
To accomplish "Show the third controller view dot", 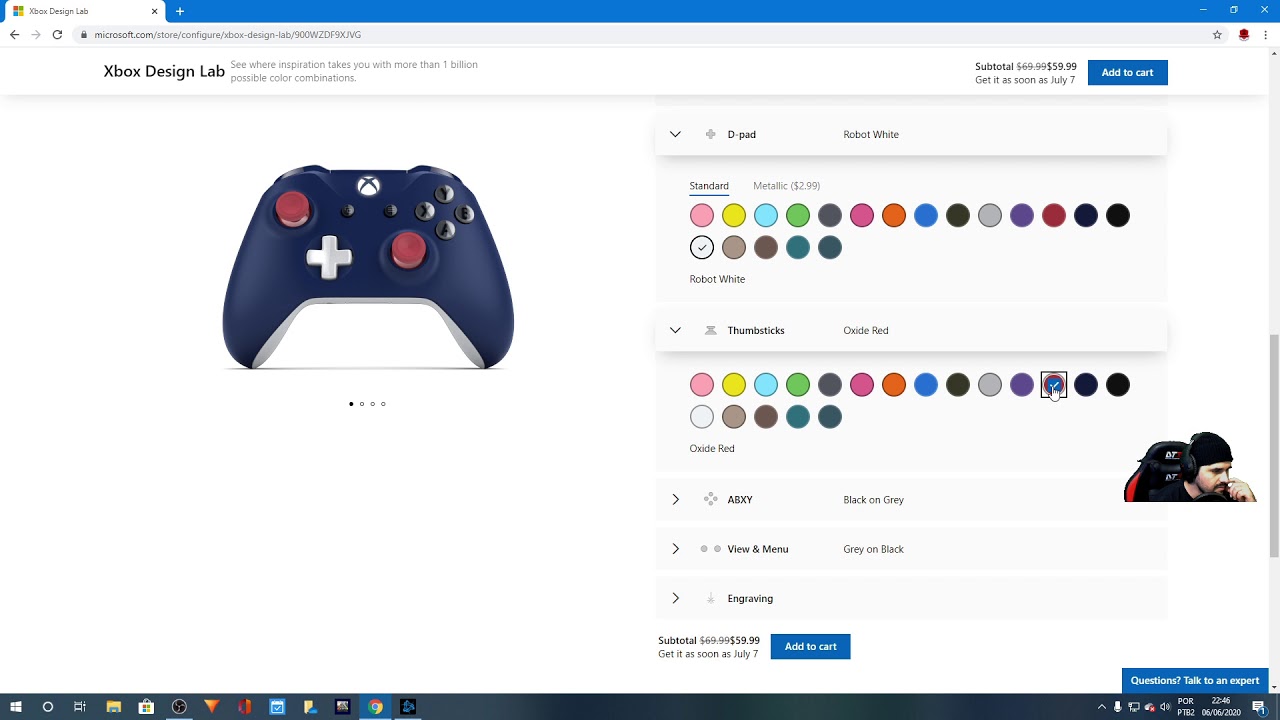I will click(x=372, y=404).
